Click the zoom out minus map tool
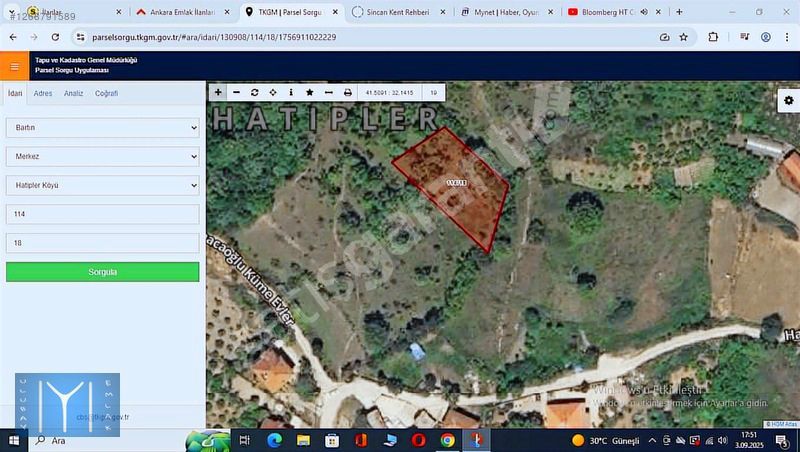This screenshot has height=452, width=800. [236, 92]
